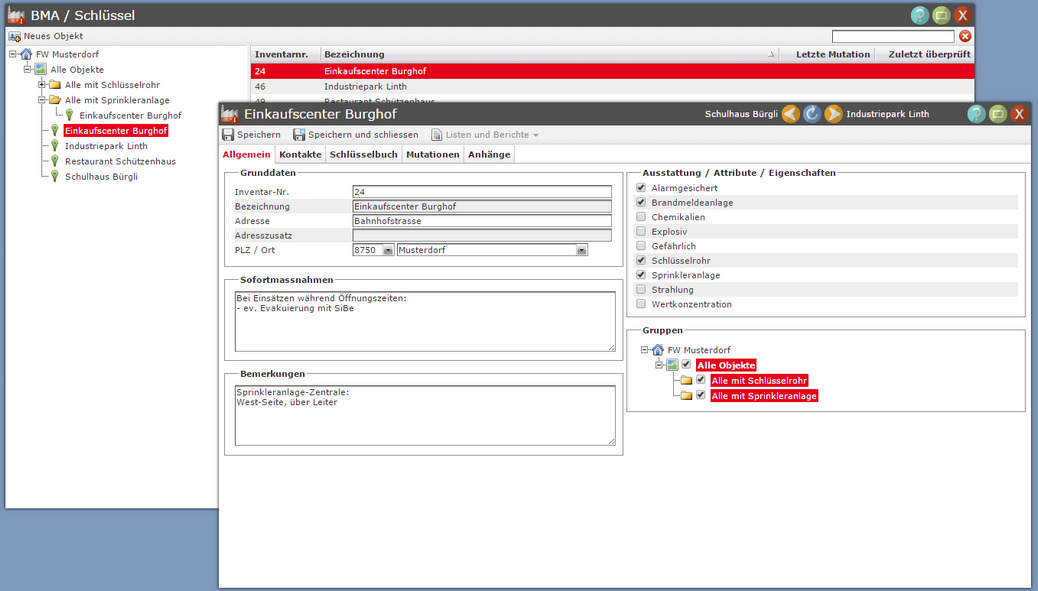Image resolution: width=1038 pixels, height=591 pixels.
Task: Click the previous object orange arrow icon
Action: (790, 114)
